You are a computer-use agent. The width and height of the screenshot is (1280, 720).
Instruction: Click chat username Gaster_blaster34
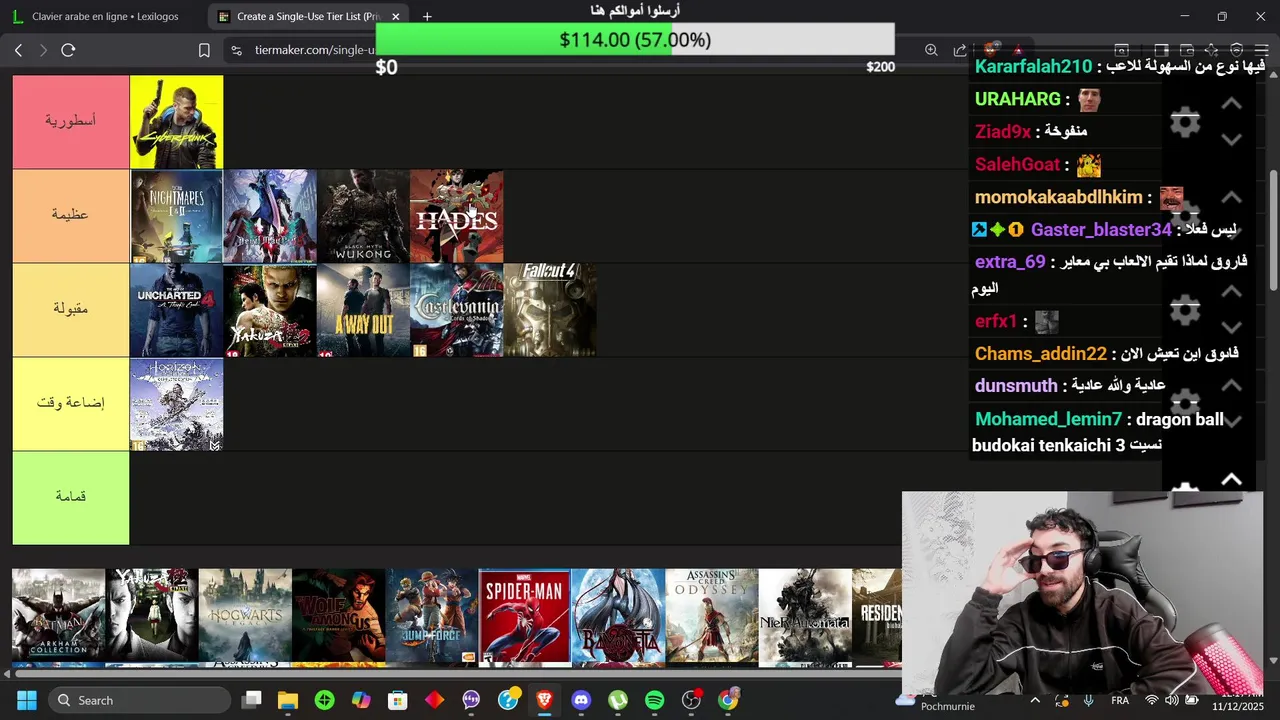[x=1101, y=230]
